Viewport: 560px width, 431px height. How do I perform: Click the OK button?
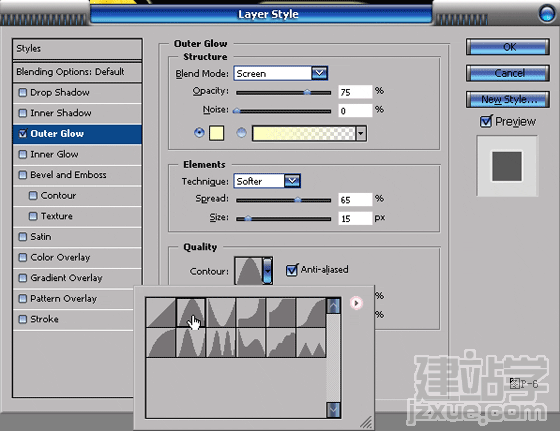[508, 47]
